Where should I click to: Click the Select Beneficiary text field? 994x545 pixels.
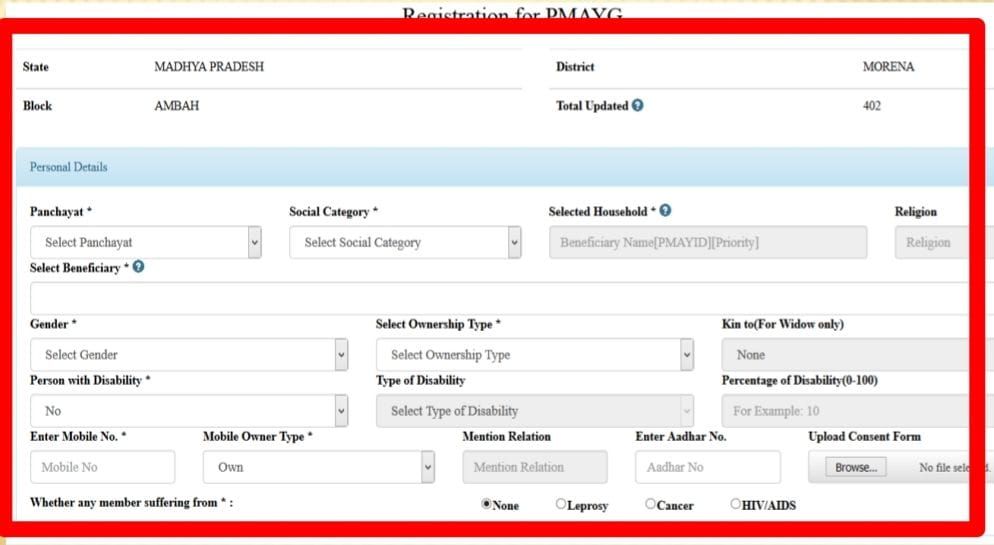coord(500,298)
